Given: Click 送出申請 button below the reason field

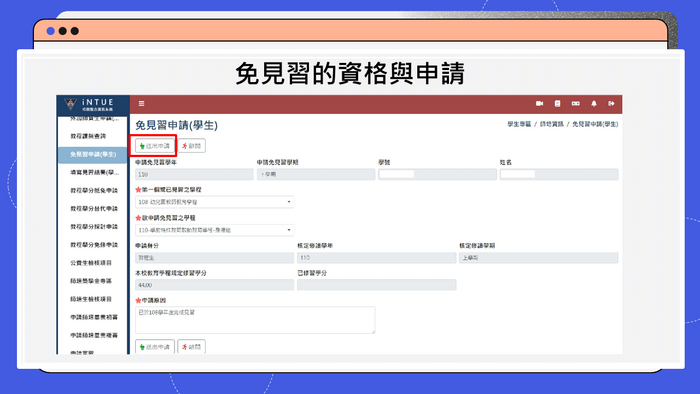Looking at the screenshot, I should [x=154, y=347].
